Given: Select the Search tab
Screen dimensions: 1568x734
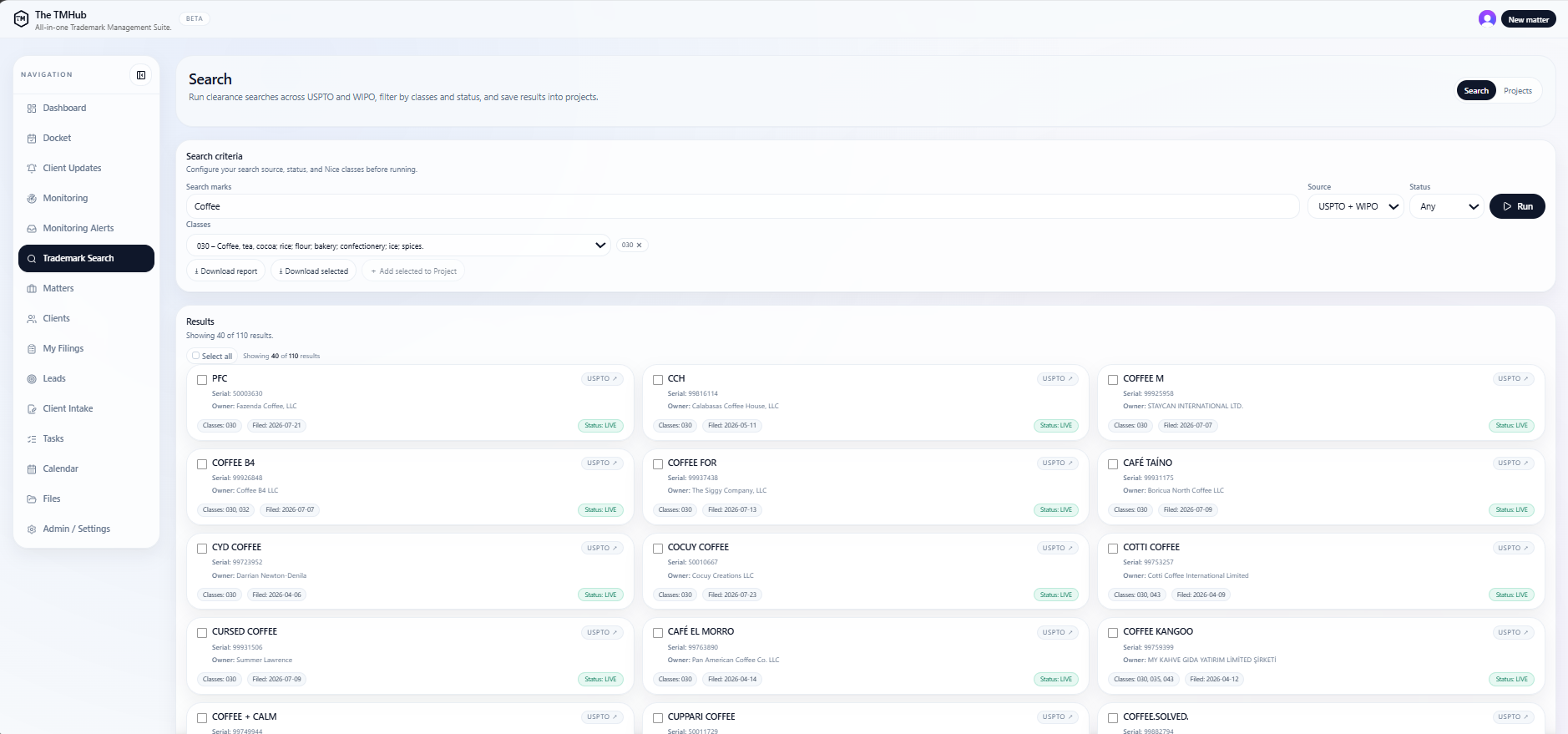Looking at the screenshot, I should 1476,91.
